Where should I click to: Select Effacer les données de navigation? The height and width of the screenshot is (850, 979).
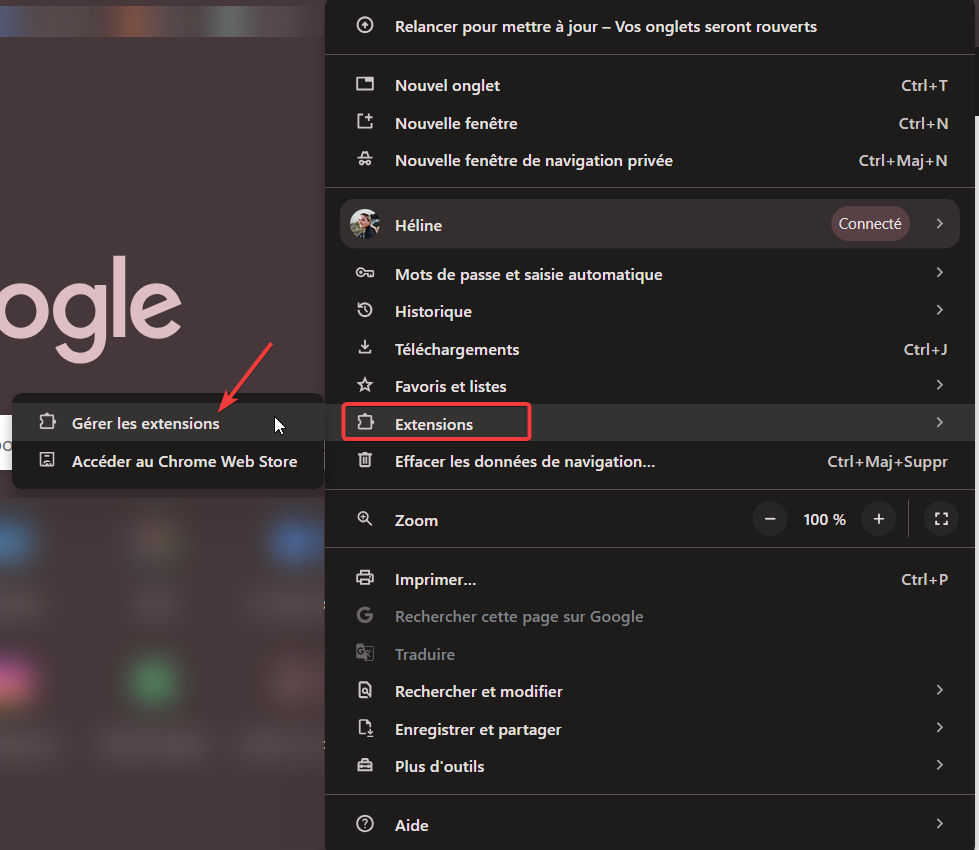[x=650, y=462]
